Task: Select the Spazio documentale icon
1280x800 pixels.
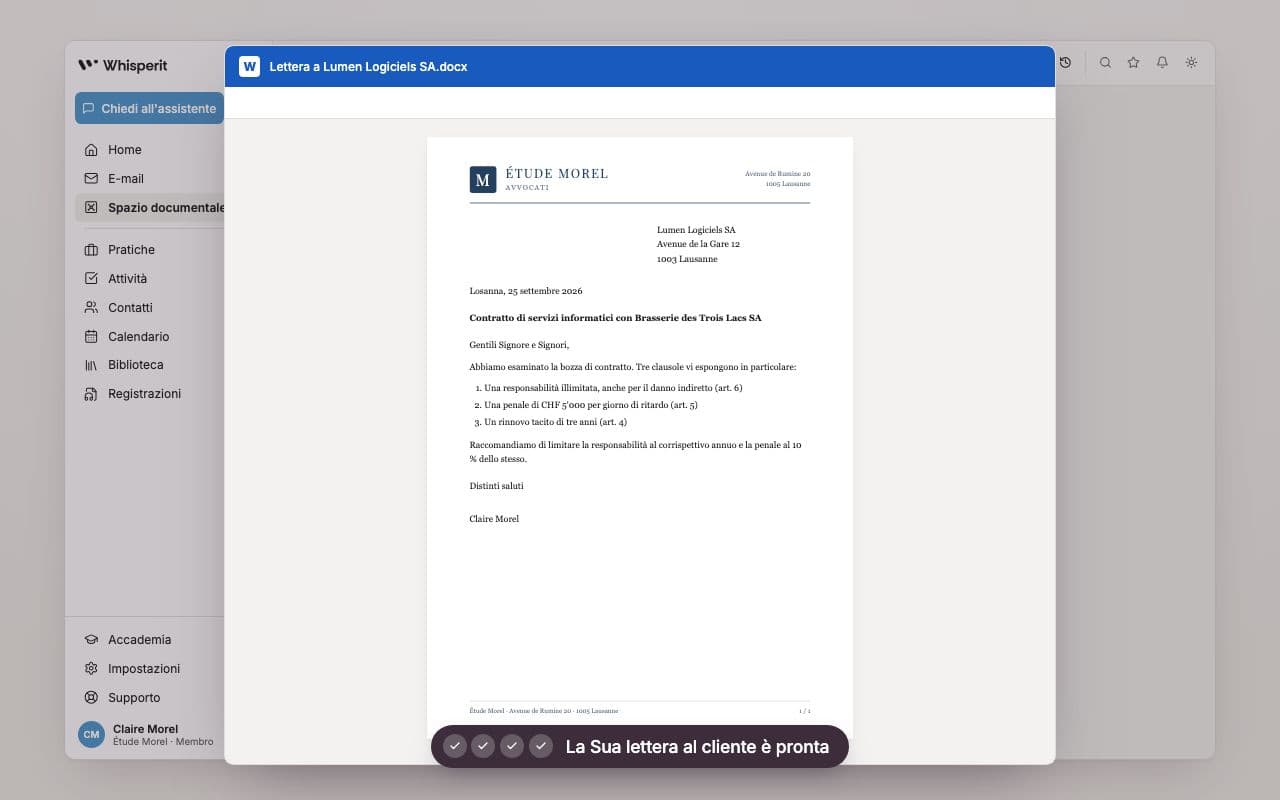Action: (91, 208)
